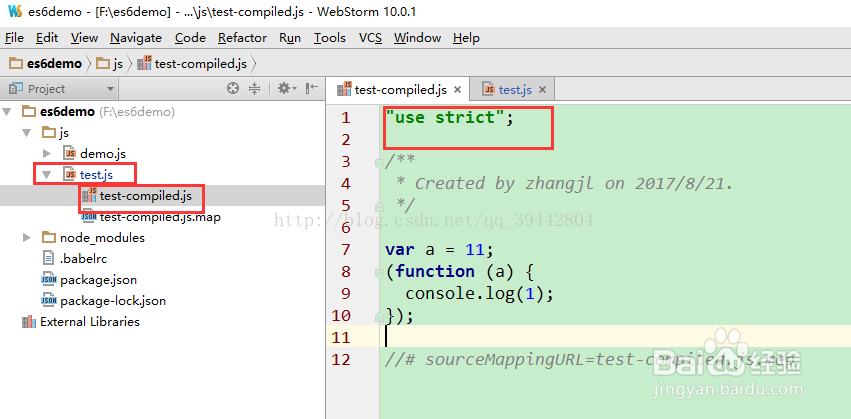Open the Project view dropdown
This screenshot has height=419, width=851.
click(110, 89)
